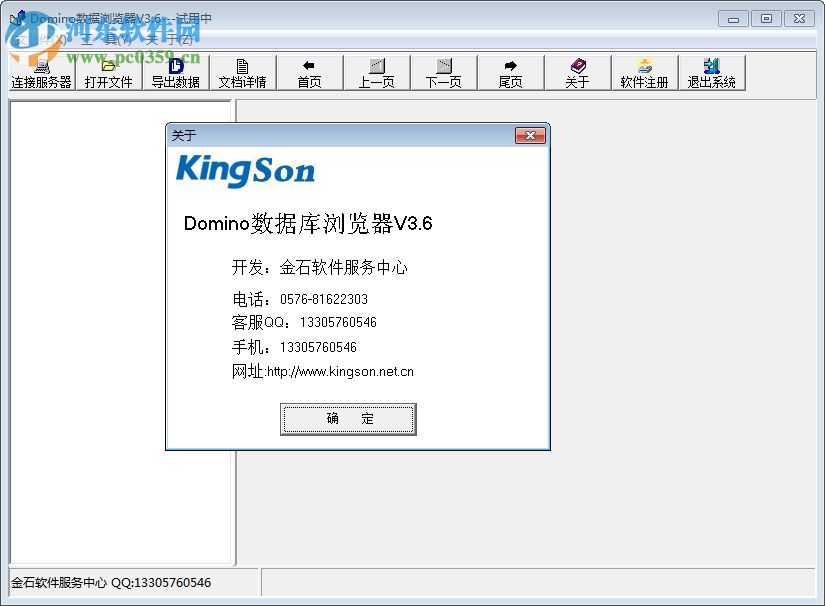Open the 关于 (About) book icon
The width and height of the screenshot is (825, 606).
(578, 73)
